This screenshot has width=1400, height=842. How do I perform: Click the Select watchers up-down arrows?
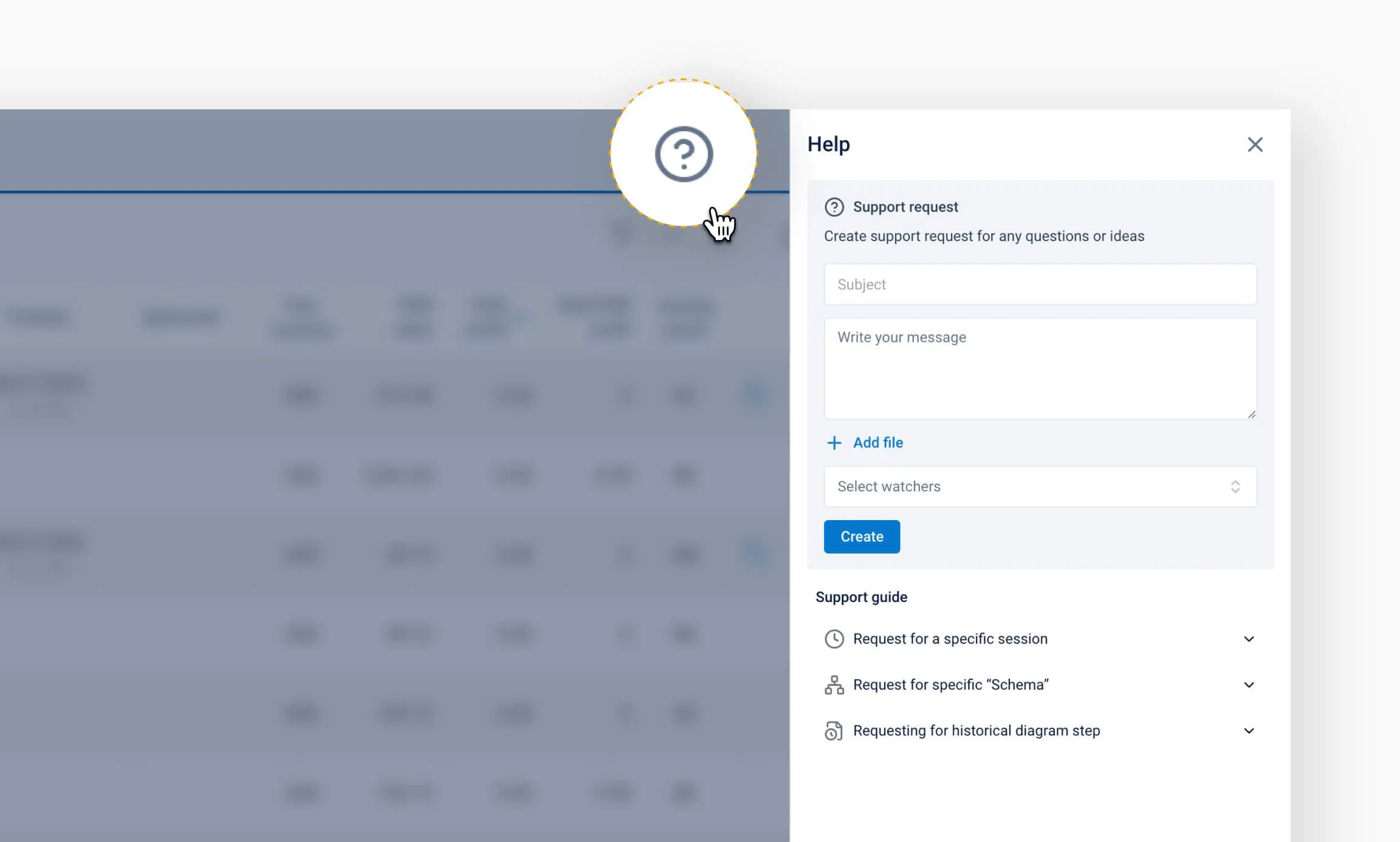click(x=1235, y=487)
